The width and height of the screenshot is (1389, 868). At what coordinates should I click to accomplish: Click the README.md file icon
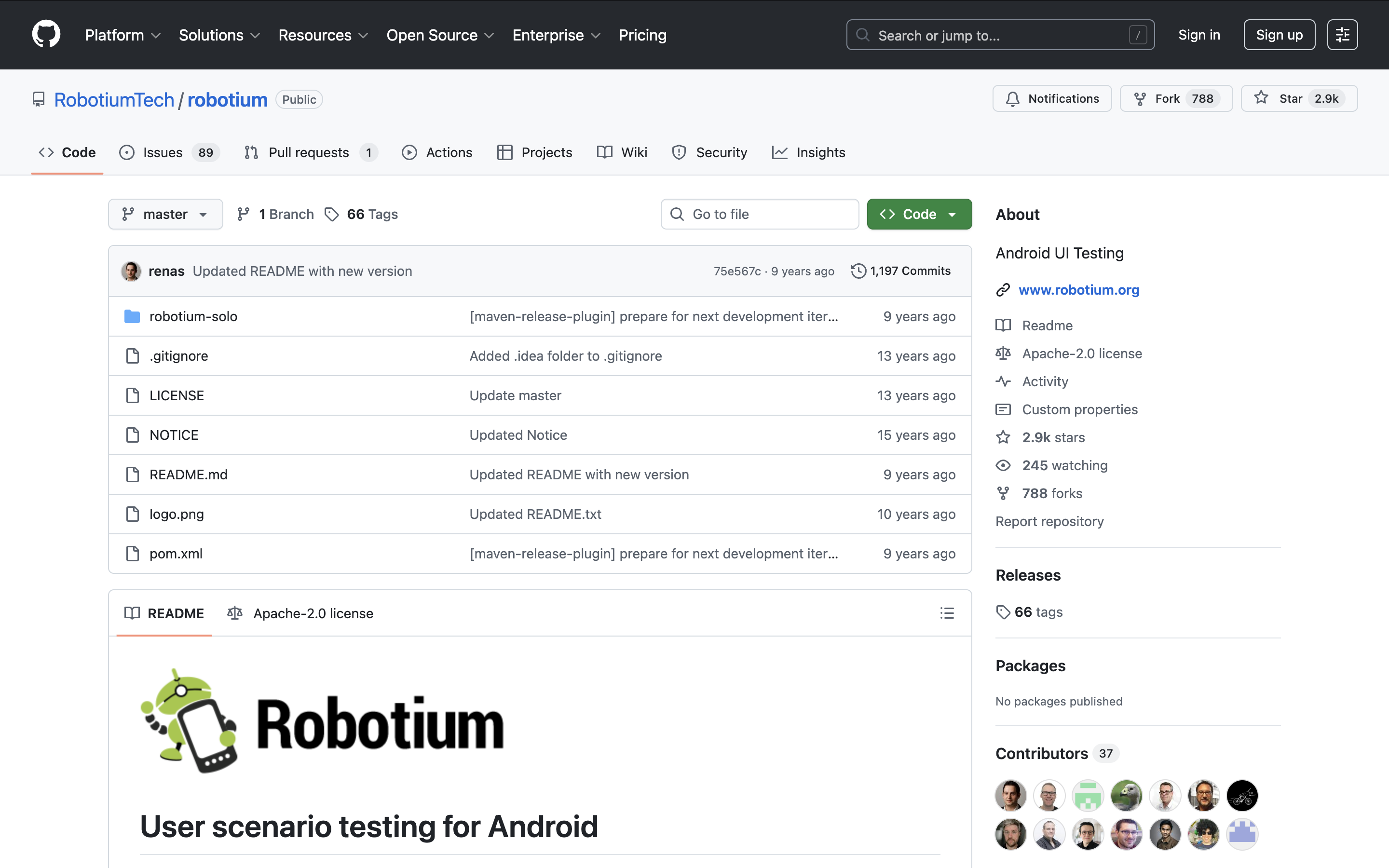[132, 474]
